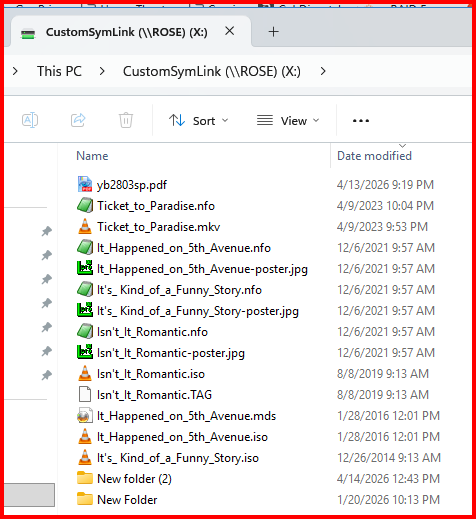Viewport: 476px width, 519px height.
Task: Click the Share toolbar icon
Action: (78, 120)
